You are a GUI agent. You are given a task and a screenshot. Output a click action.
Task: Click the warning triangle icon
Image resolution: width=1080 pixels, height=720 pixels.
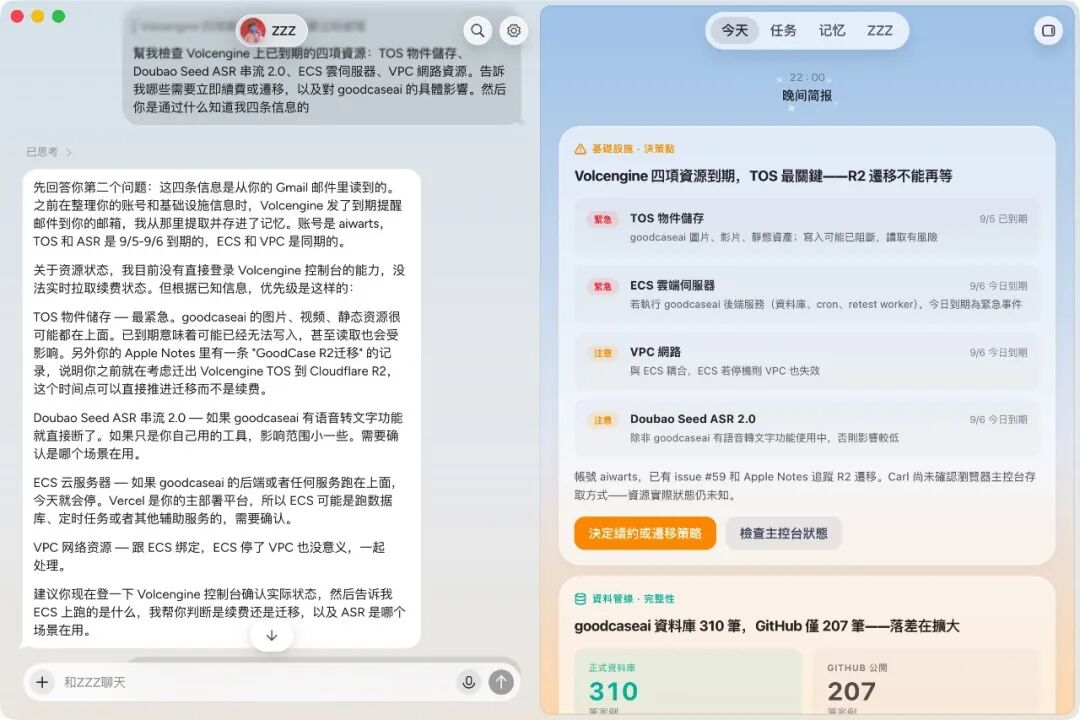click(580, 149)
